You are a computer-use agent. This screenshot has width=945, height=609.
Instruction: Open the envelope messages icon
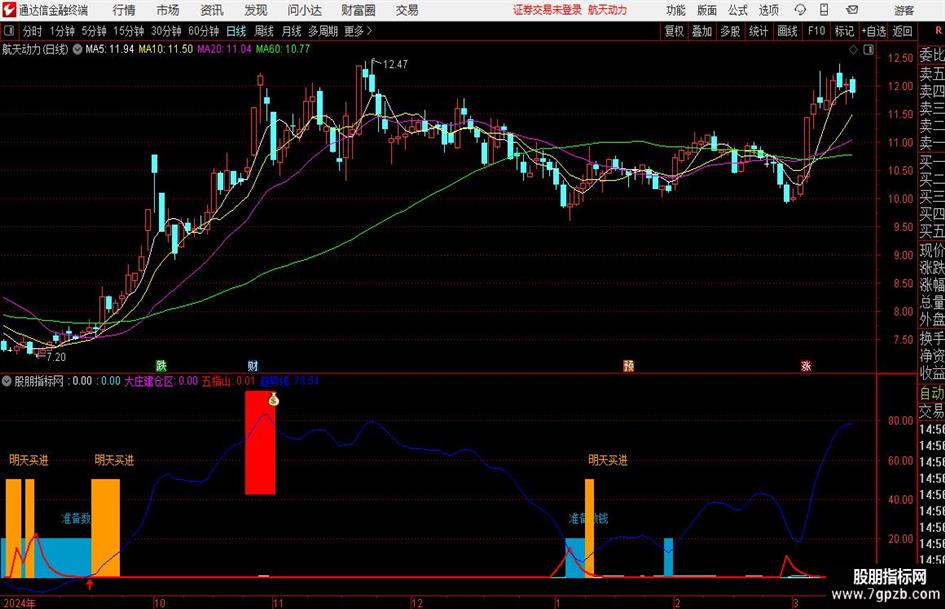coord(852,10)
